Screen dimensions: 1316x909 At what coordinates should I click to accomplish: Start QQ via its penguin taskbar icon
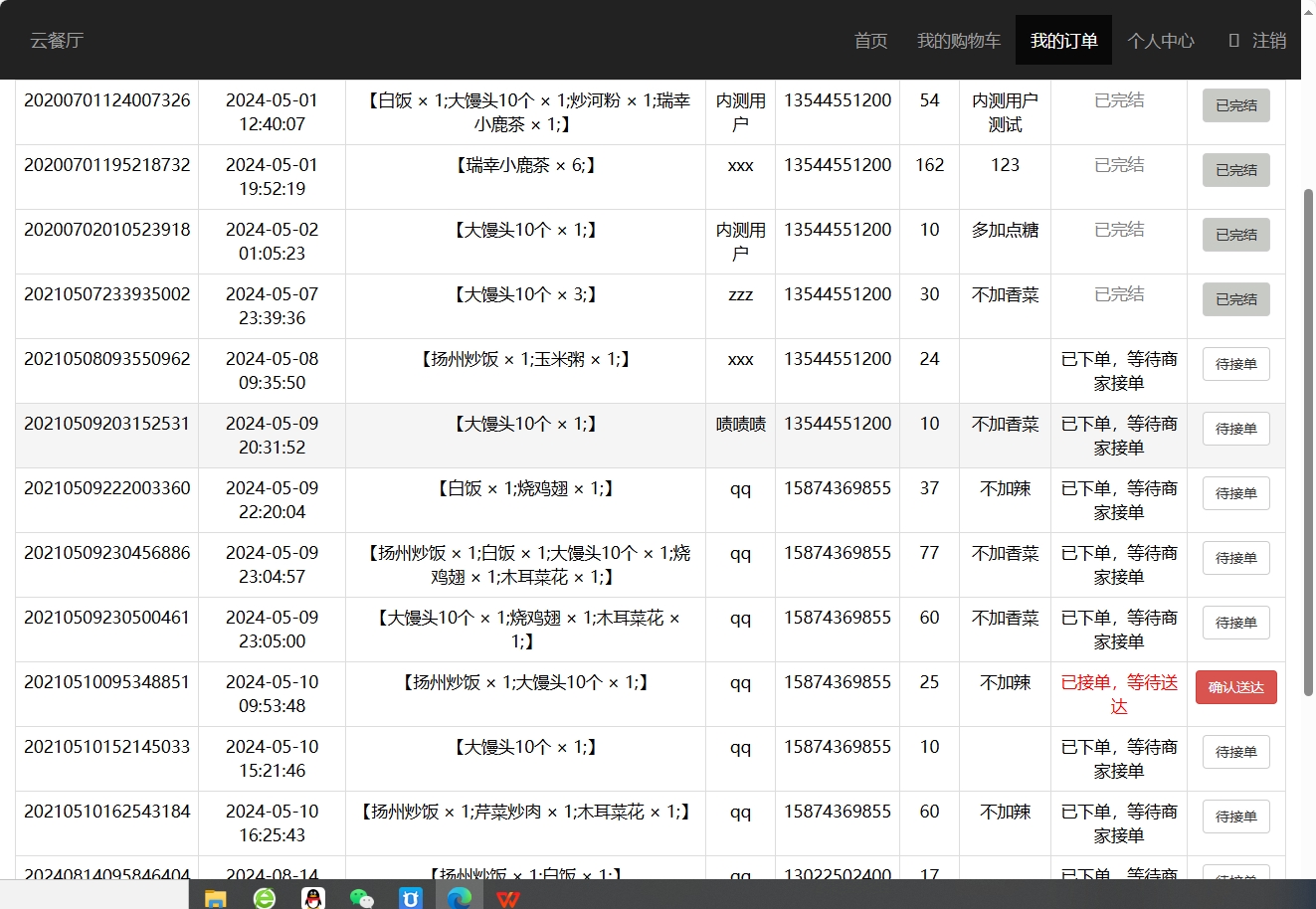312,898
